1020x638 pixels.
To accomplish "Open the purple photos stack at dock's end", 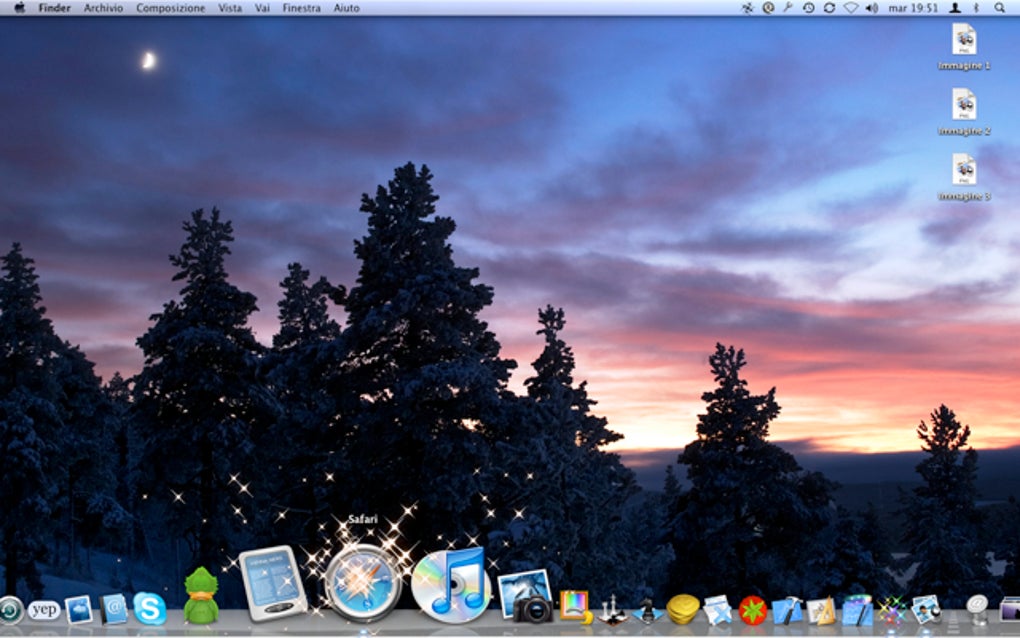I will point(1010,611).
